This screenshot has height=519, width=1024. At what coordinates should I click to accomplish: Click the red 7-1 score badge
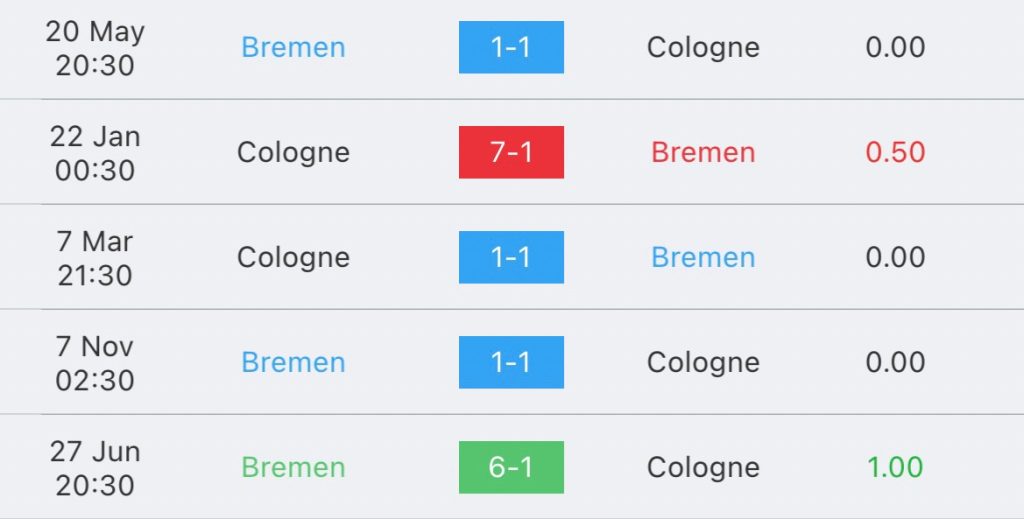[x=511, y=152]
